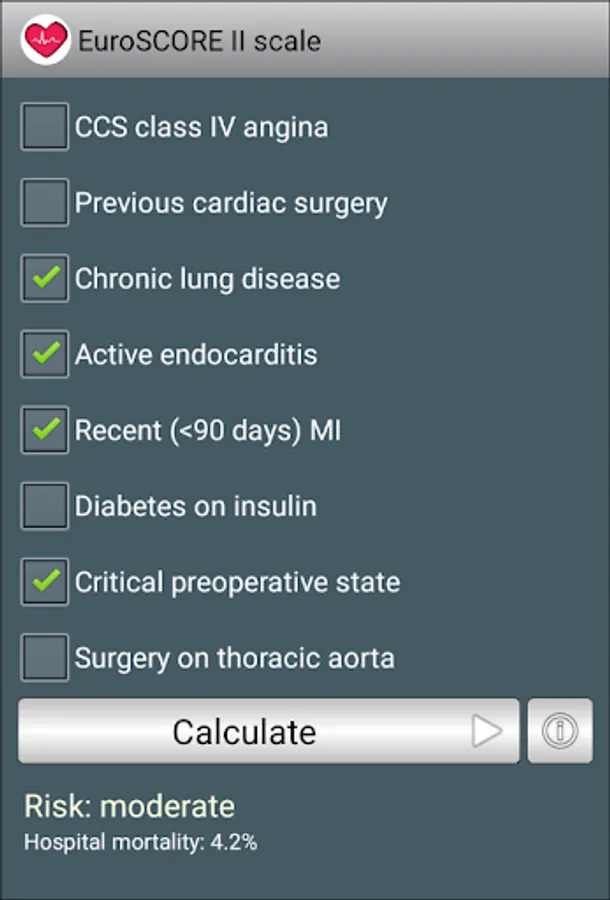Disable Recent (<90 days) MI checkbox

tap(45, 429)
